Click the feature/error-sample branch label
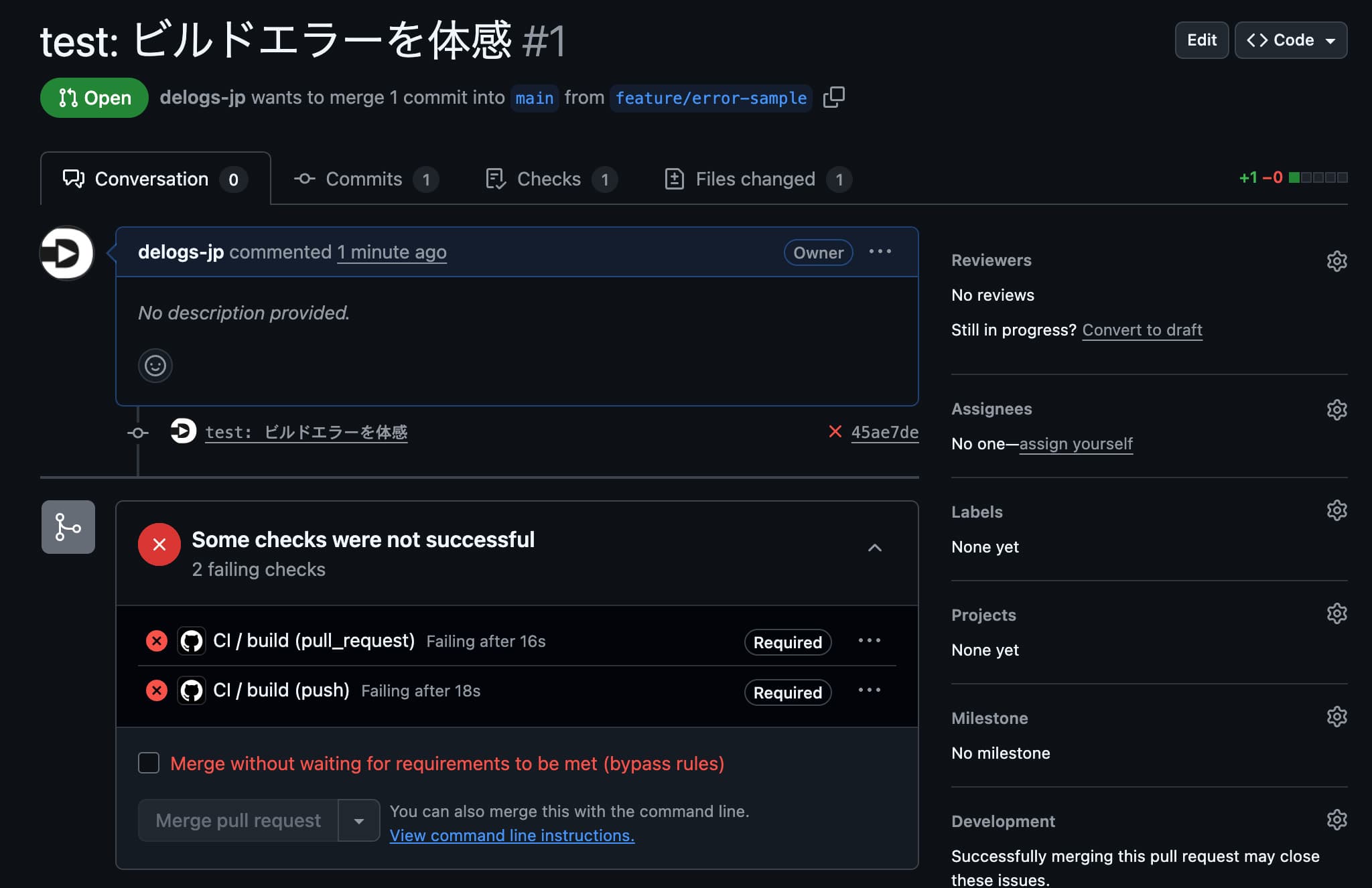Image resolution: width=1372 pixels, height=888 pixels. click(711, 98)
